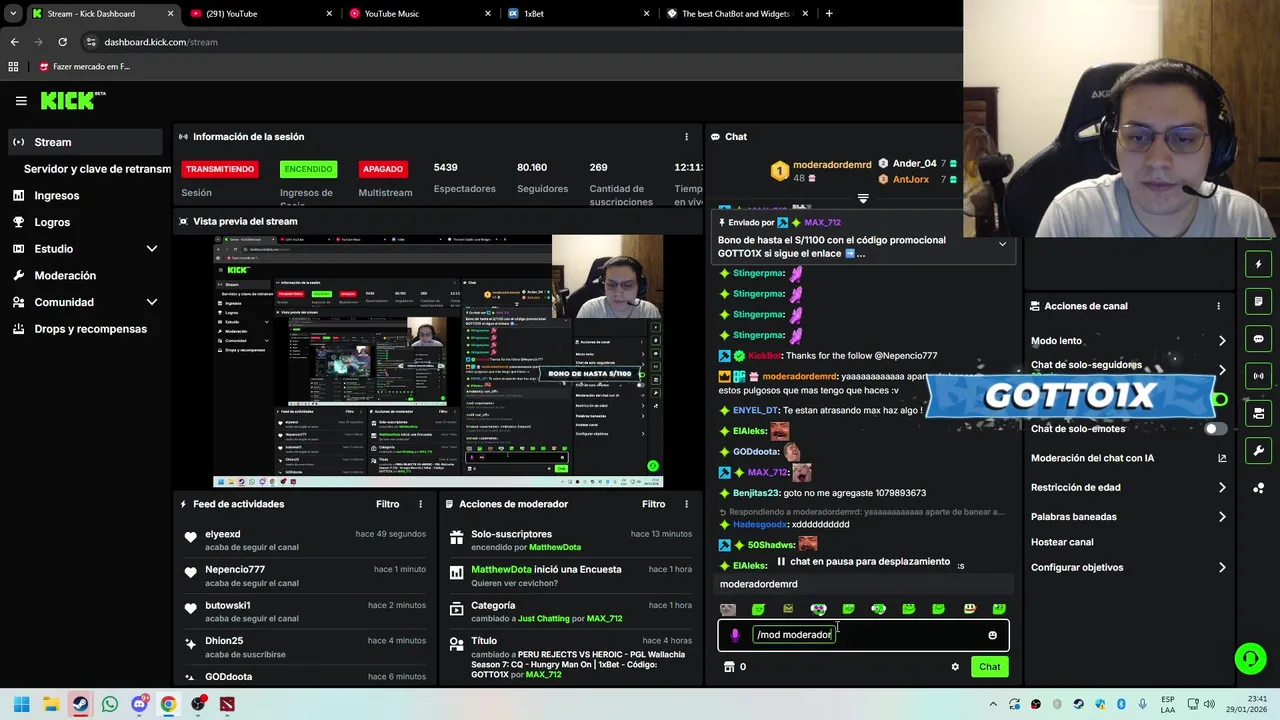Expand the Estudio sidebar section
The image size is (1280, 720).
152,249
